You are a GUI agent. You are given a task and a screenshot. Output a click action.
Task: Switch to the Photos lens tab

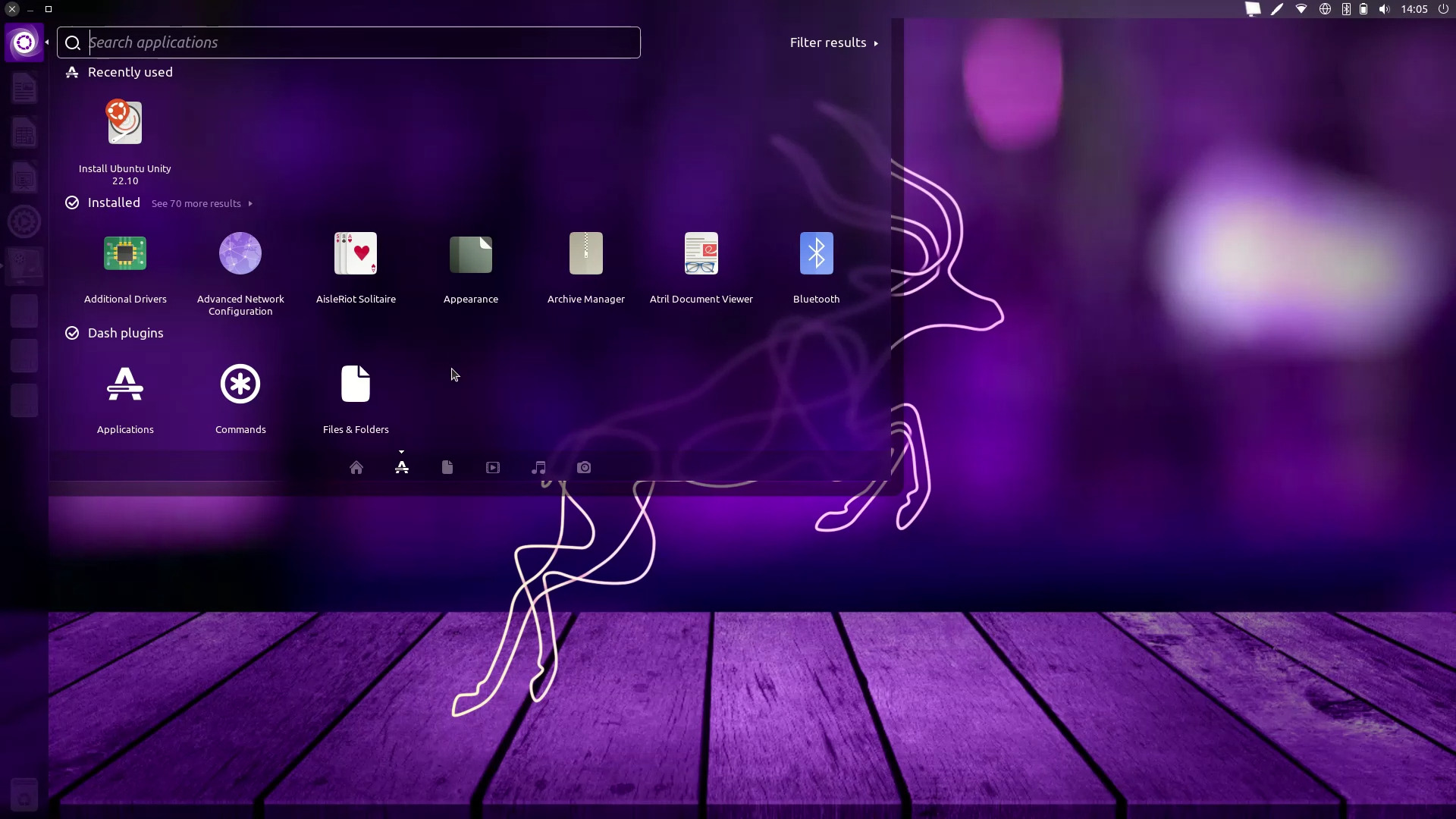584,468
